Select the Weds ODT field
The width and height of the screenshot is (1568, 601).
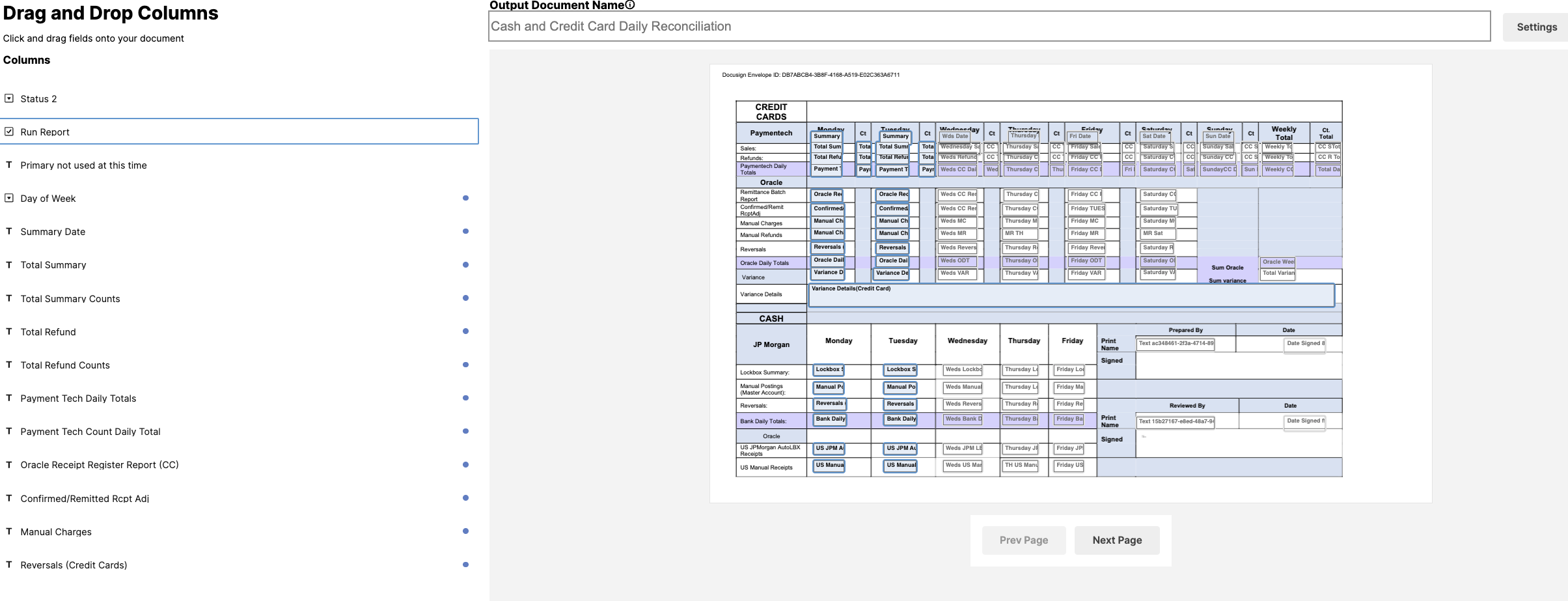(x=957, y=261)
